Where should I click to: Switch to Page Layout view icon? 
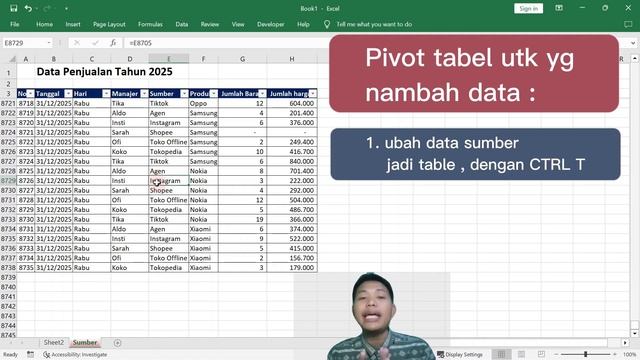tap(522, 354)
